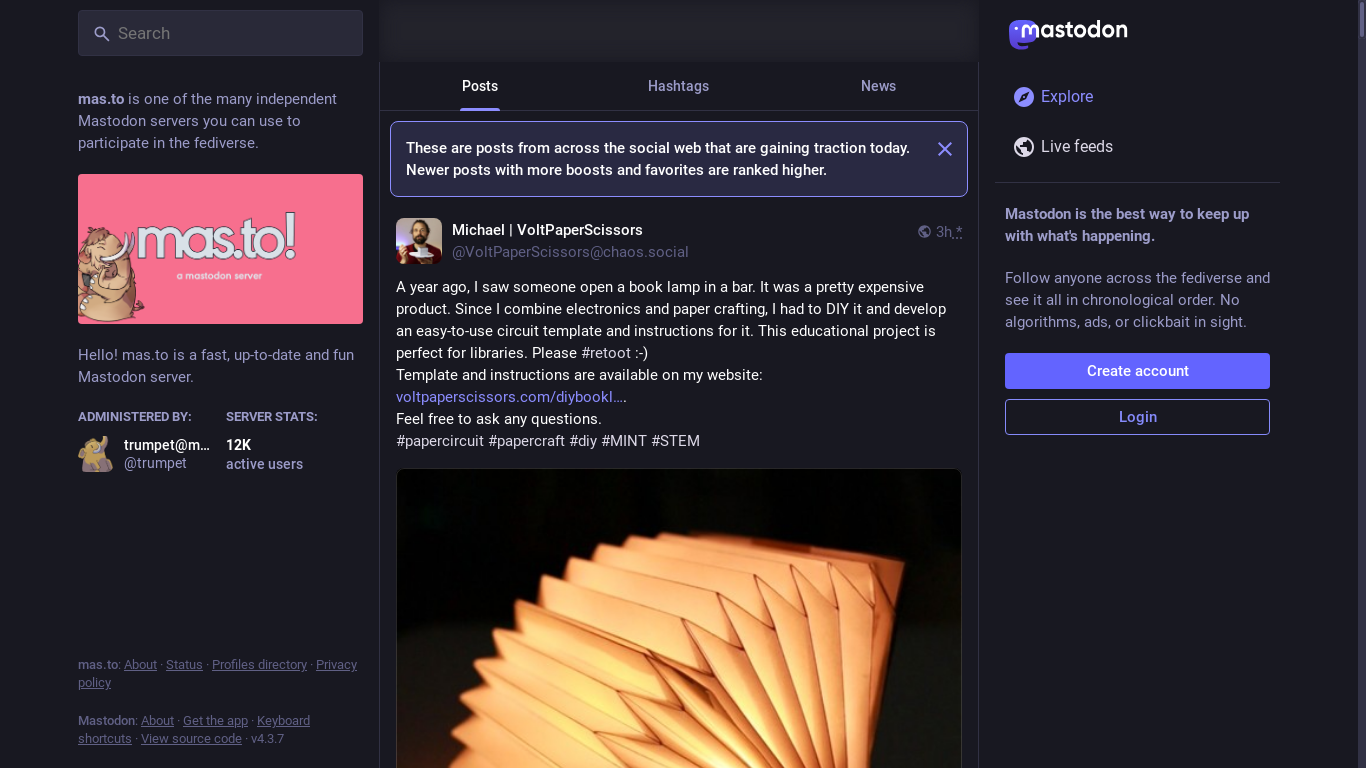Click the Explore navigation label
The height and width of the screenshot is (768, 1366).
pos(1067,97)
